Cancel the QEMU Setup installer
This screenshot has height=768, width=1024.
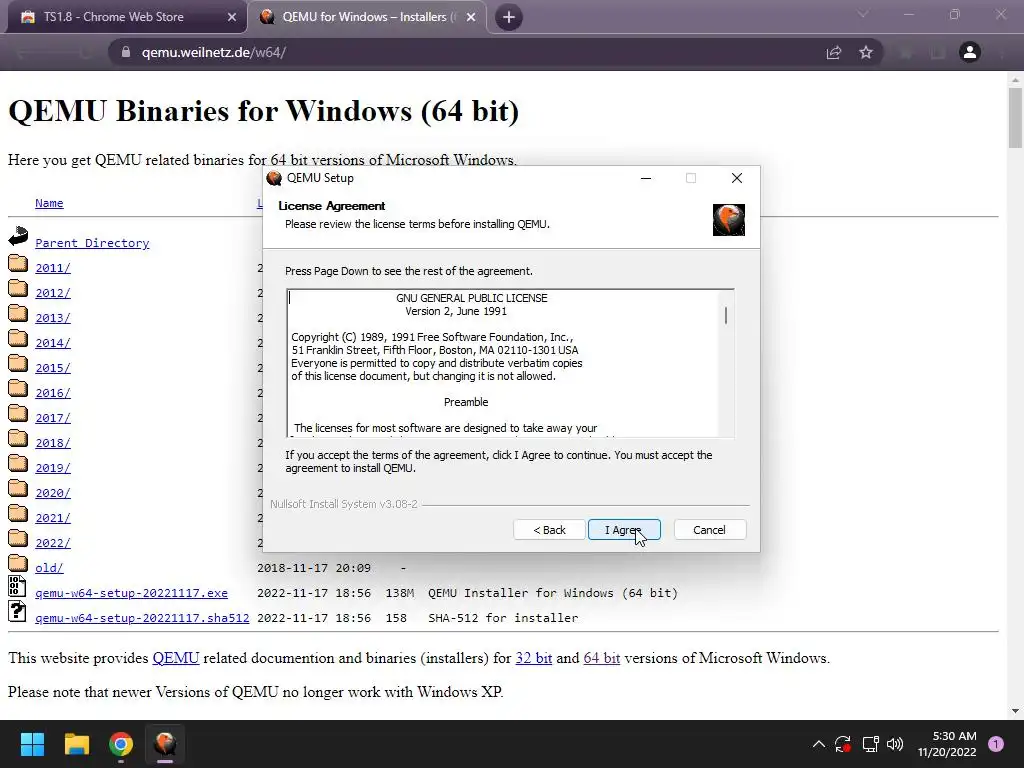[x=709, y=530]
